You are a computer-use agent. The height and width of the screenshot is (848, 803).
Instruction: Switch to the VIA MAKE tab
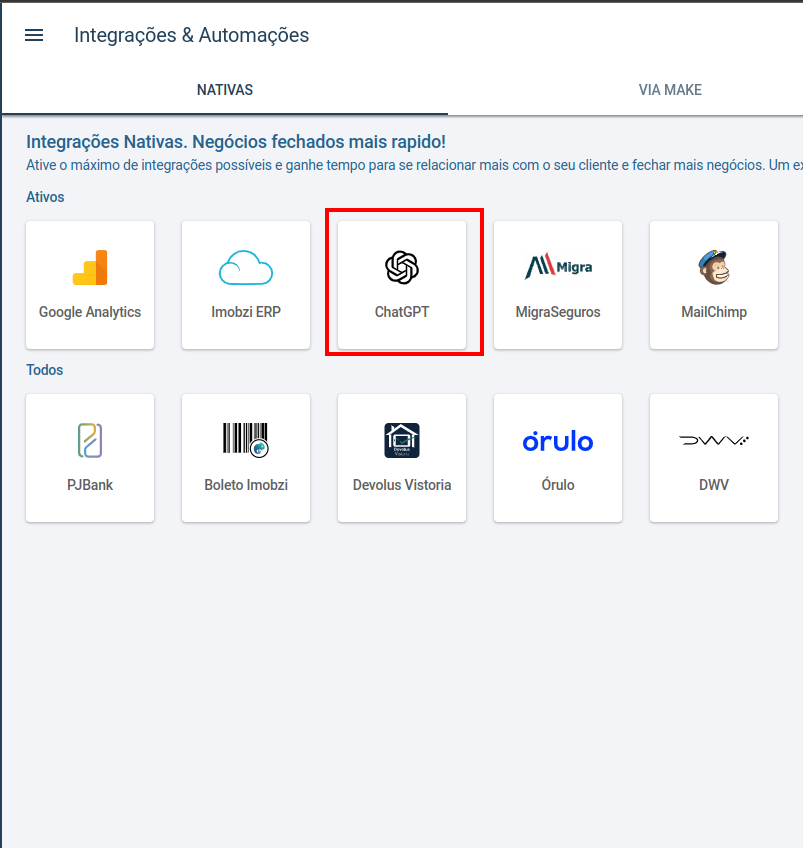[670, 90]
